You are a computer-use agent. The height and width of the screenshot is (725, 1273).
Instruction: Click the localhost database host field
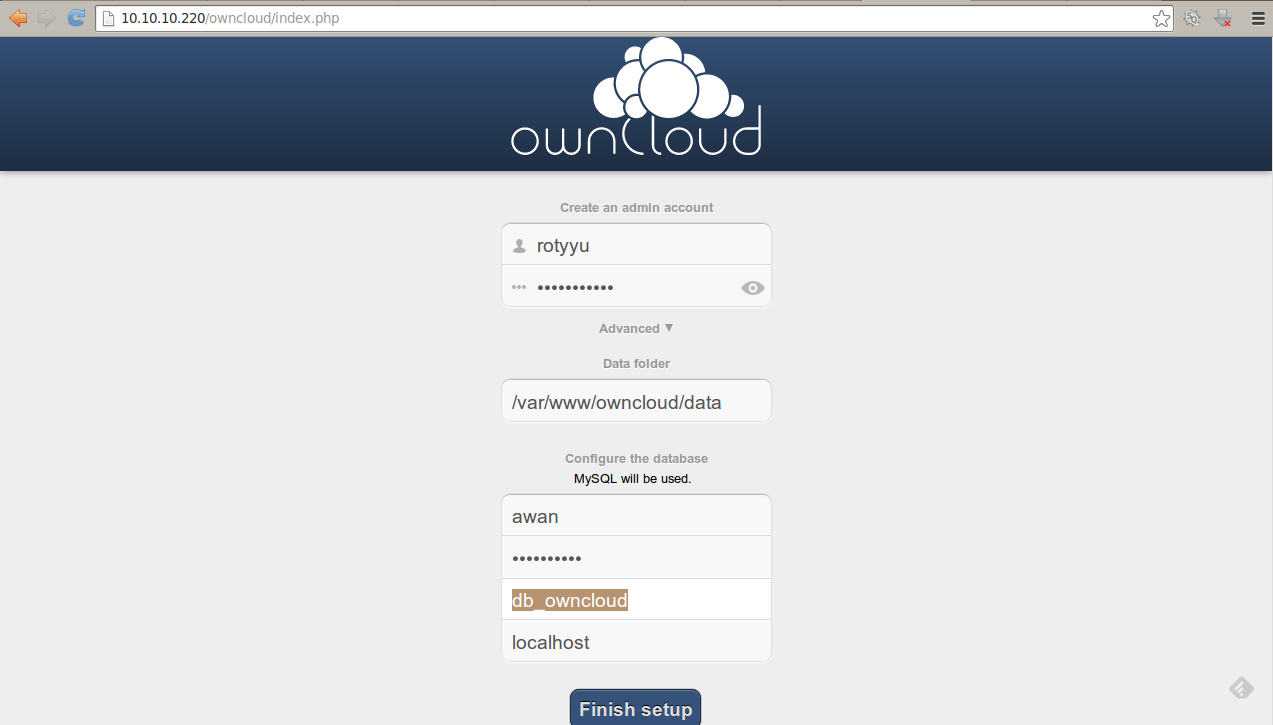click(x=636, y=641)
